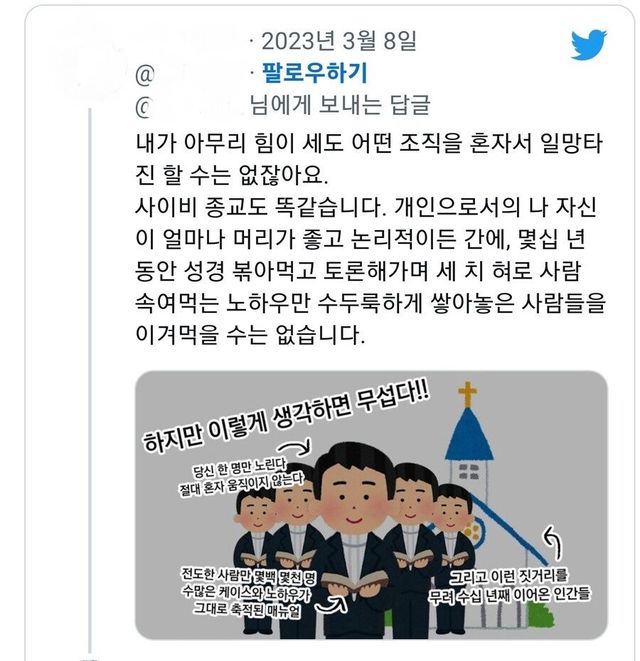Click the caption 그리고 이런 짓거리를
The image size is (640, 661).
pos(509,576)
